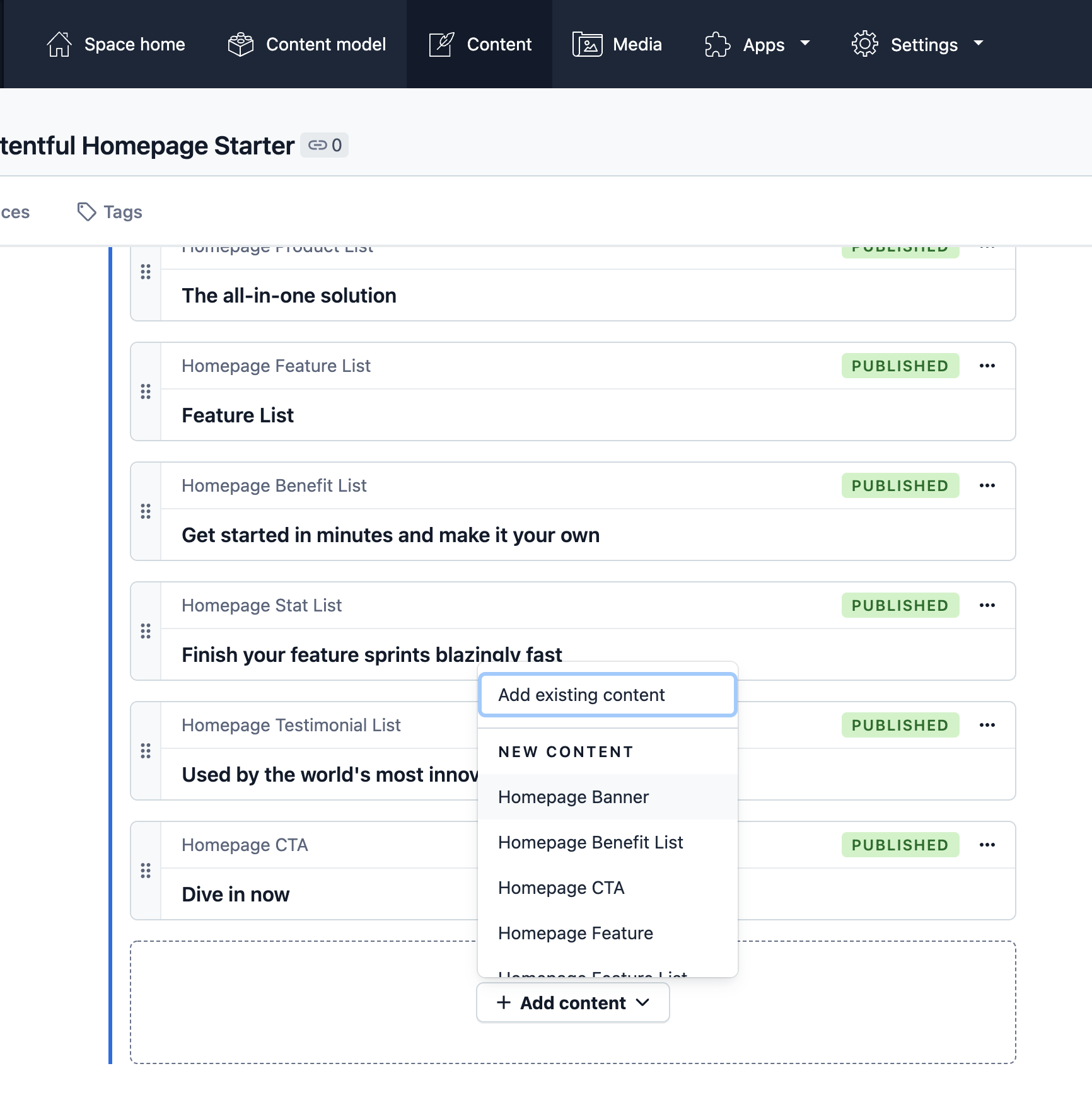
Task: Click the Apps puzzle icon
Action: [x=717, y=44]
